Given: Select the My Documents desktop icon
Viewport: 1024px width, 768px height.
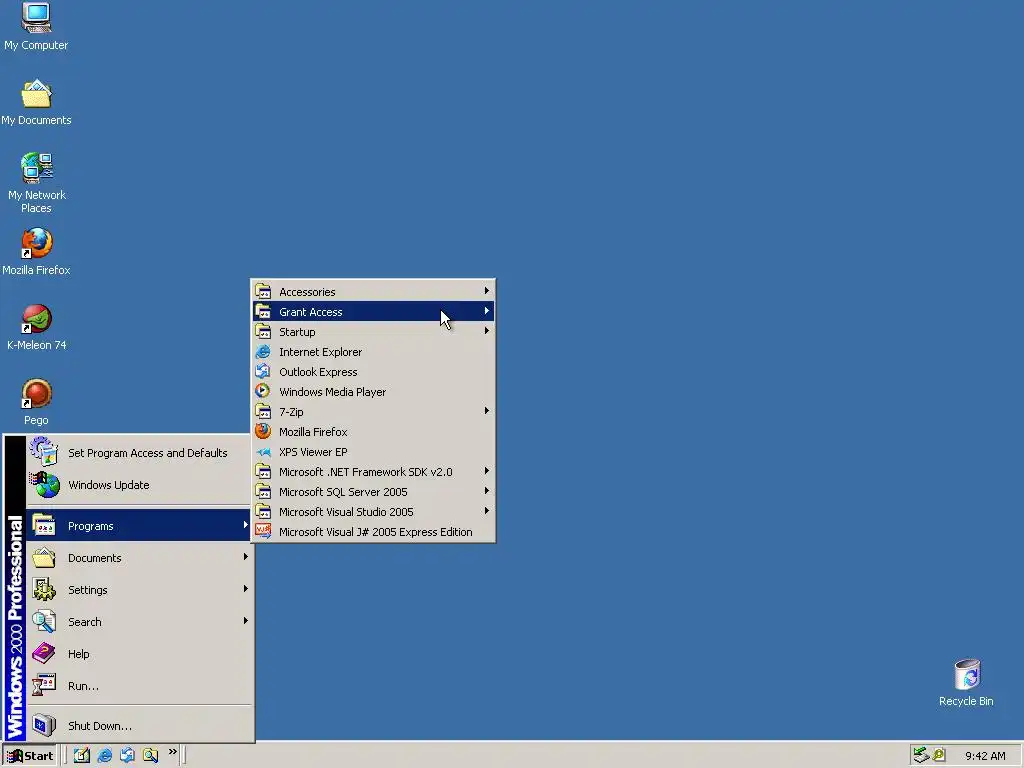Looking at the screenshot, I should (36, 103).
